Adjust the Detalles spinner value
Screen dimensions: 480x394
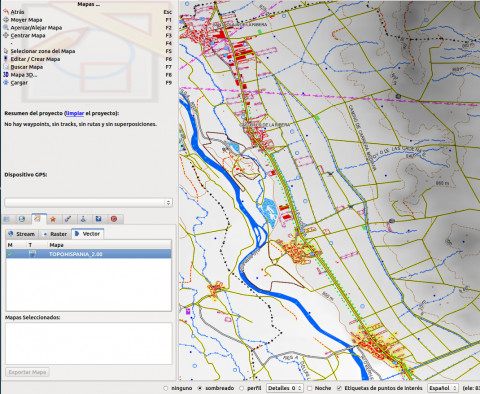(284, 388)
